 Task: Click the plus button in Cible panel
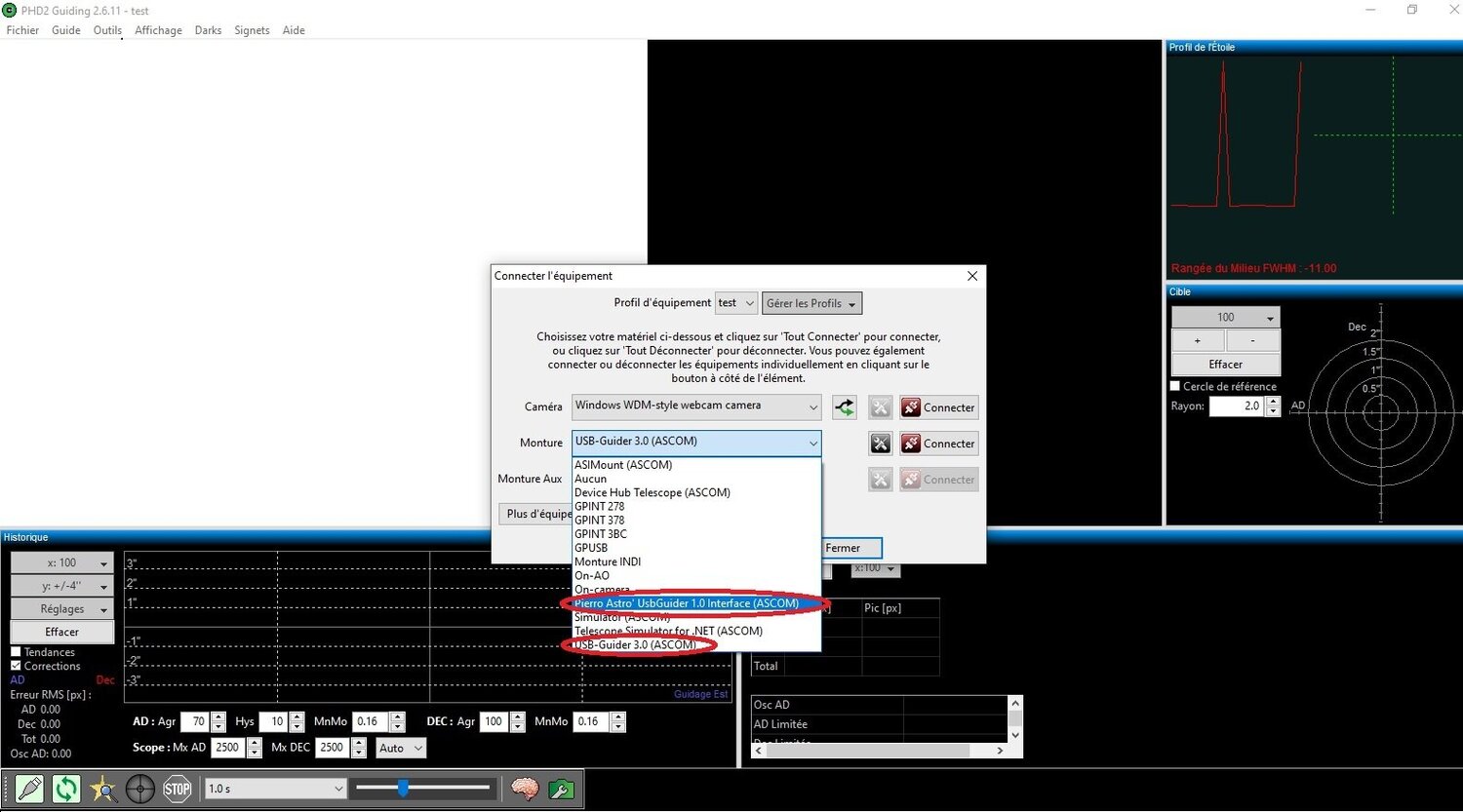coord(1198,340)
